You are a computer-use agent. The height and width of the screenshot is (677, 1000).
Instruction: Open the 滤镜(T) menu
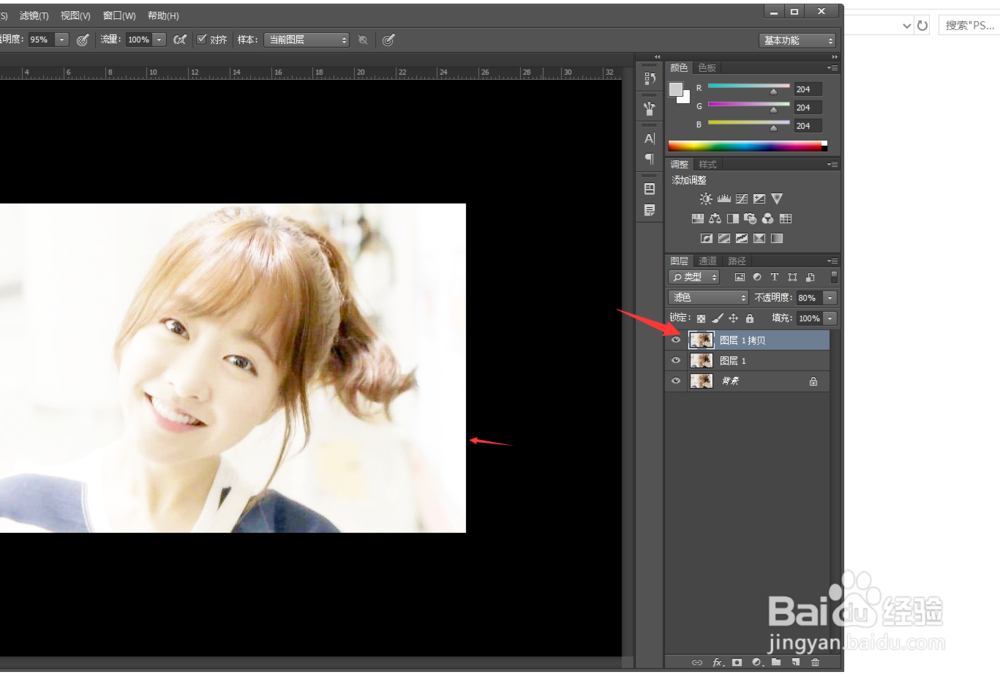click(34, 15)
